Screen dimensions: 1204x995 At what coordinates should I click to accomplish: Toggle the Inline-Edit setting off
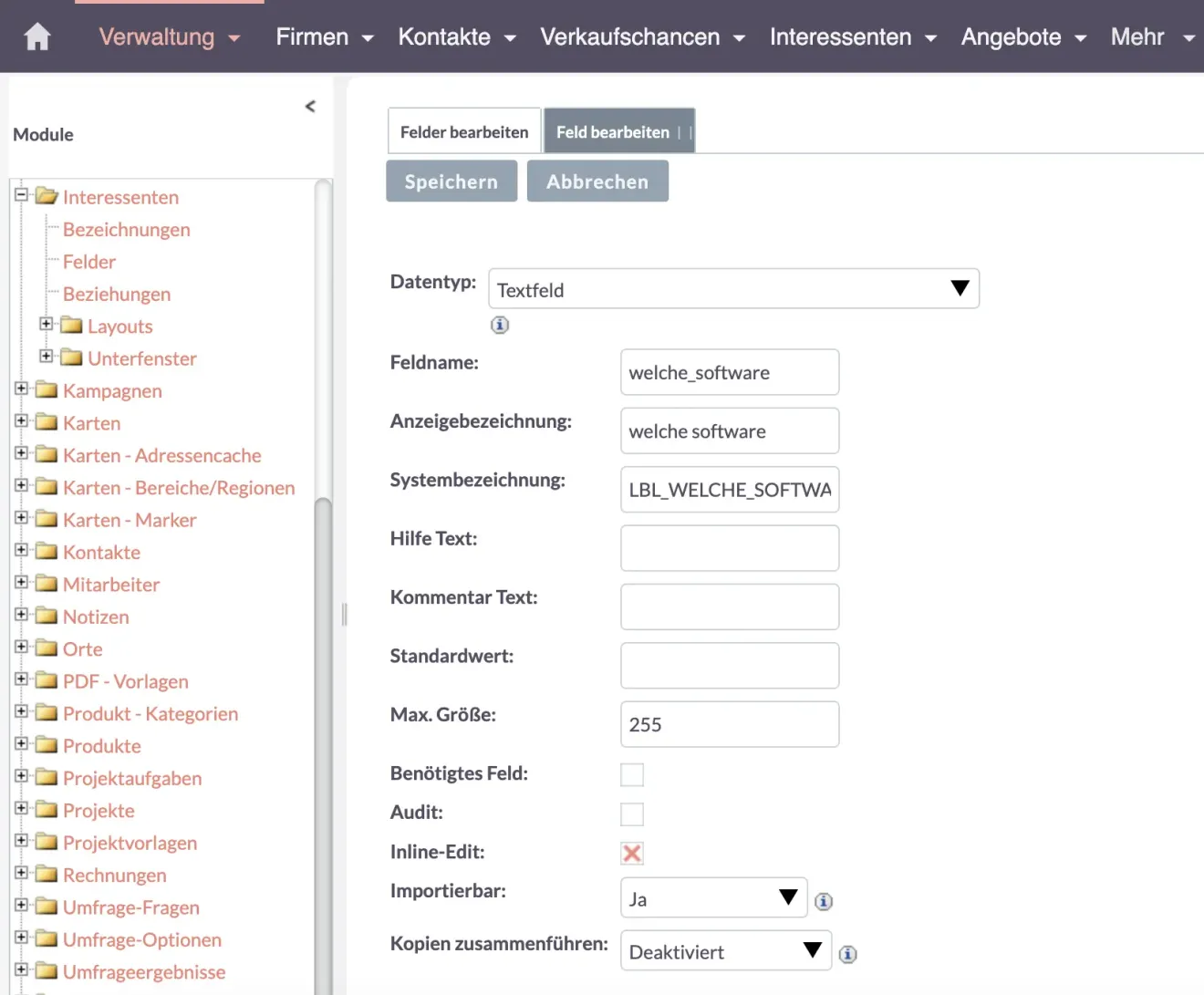pos(632,853)
